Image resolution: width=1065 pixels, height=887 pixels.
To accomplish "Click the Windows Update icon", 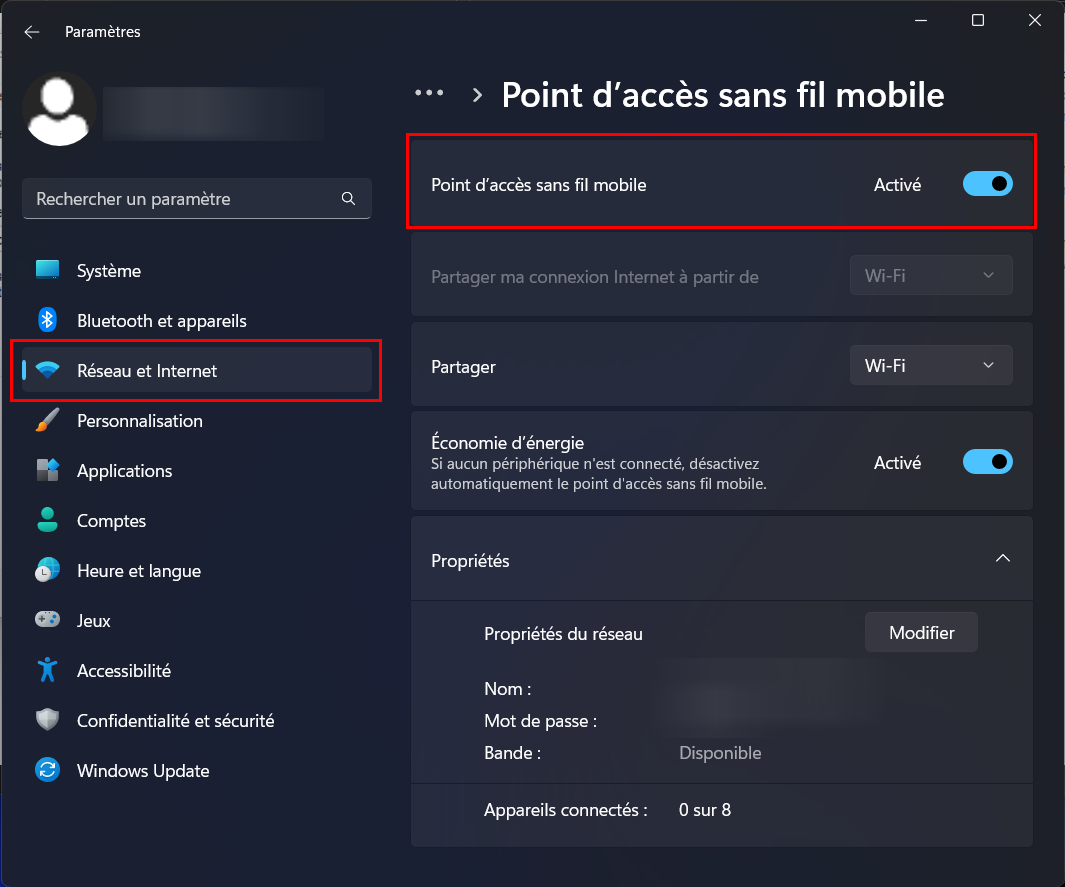I will click(x=47, y=770).
